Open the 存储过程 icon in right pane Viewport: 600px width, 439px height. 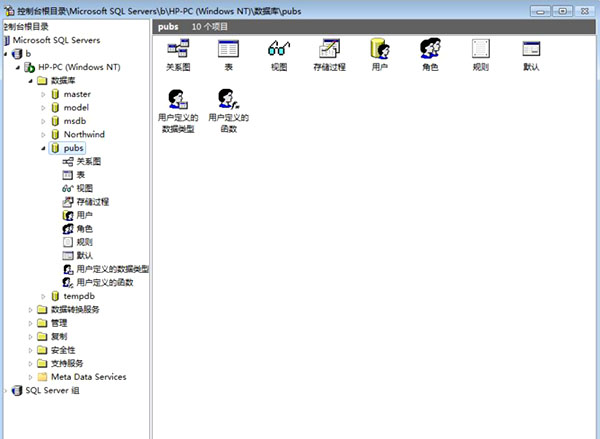click(x=329, y=49)
